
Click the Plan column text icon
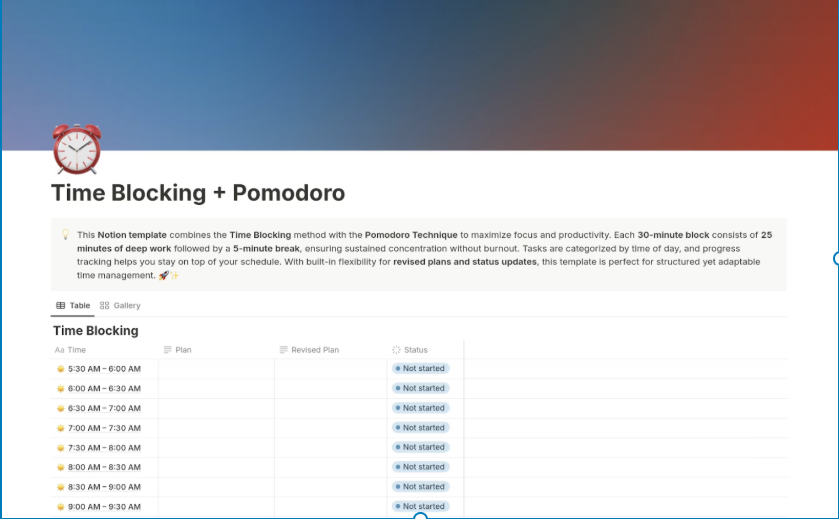coord(167,350)
